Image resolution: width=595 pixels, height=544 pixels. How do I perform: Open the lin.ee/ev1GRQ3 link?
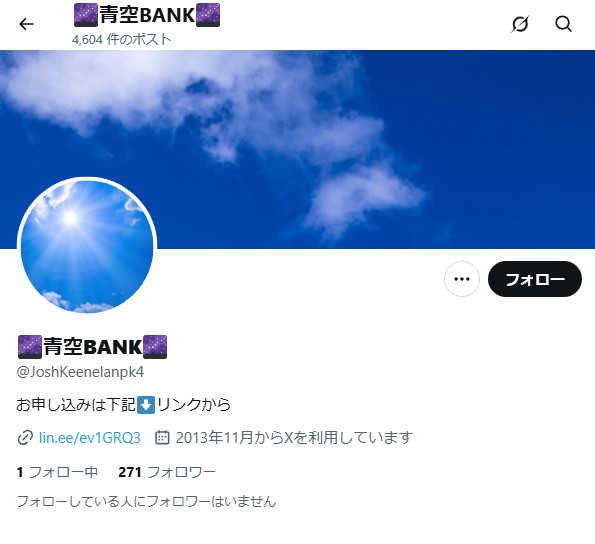pos(90,438)
